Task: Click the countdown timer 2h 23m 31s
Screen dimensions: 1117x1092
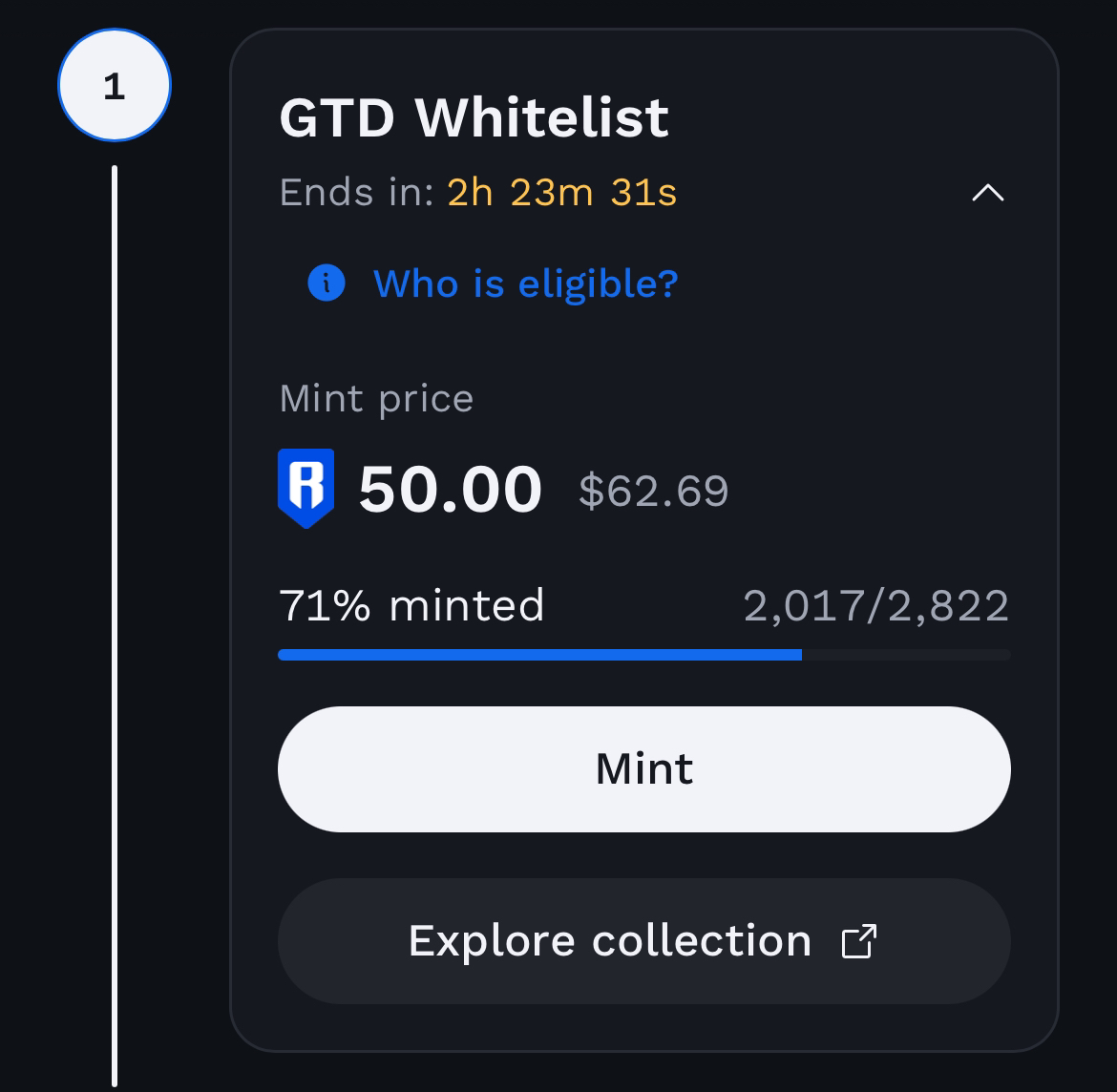Action: pyautogui.click(x=562, y=193)
